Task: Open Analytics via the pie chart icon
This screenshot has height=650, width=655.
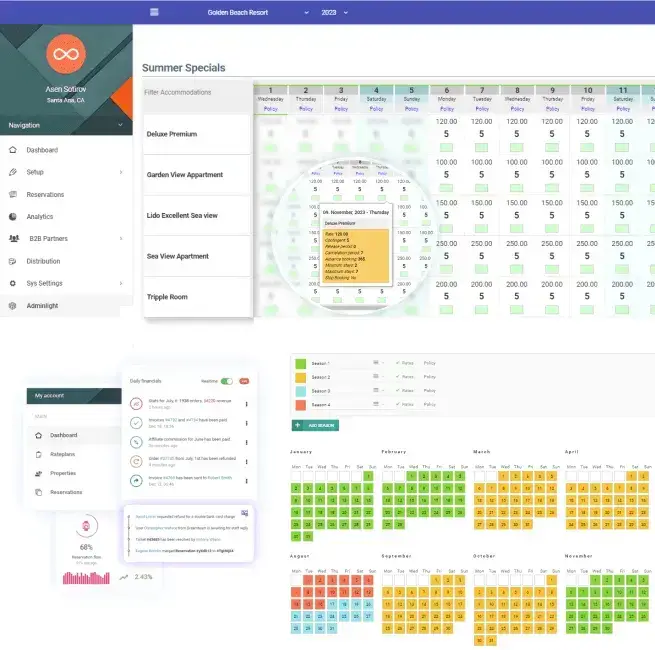Action: [13, 216]
